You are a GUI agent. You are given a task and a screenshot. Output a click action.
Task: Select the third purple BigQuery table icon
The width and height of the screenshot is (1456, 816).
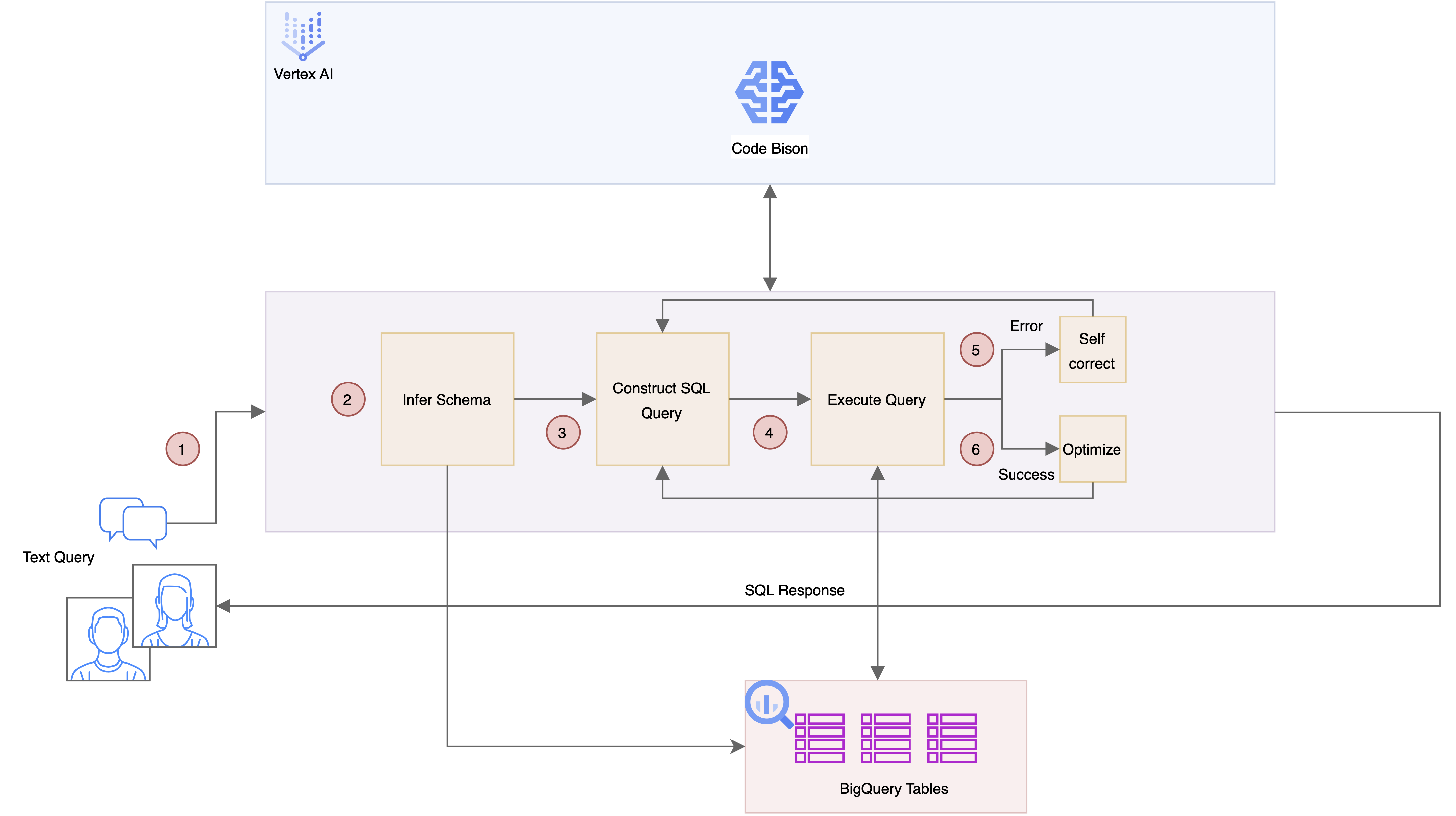952,738
